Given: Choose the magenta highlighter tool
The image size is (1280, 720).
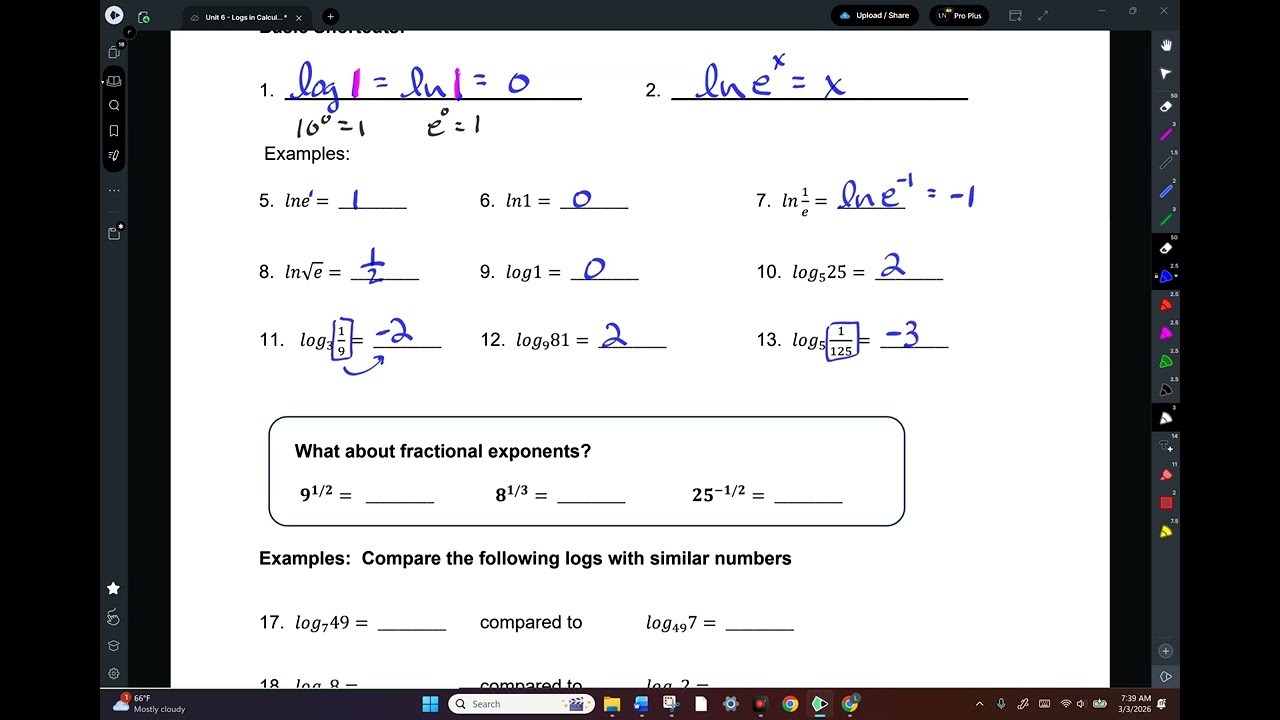Looking at the screenshot, I should (1166, 333).
